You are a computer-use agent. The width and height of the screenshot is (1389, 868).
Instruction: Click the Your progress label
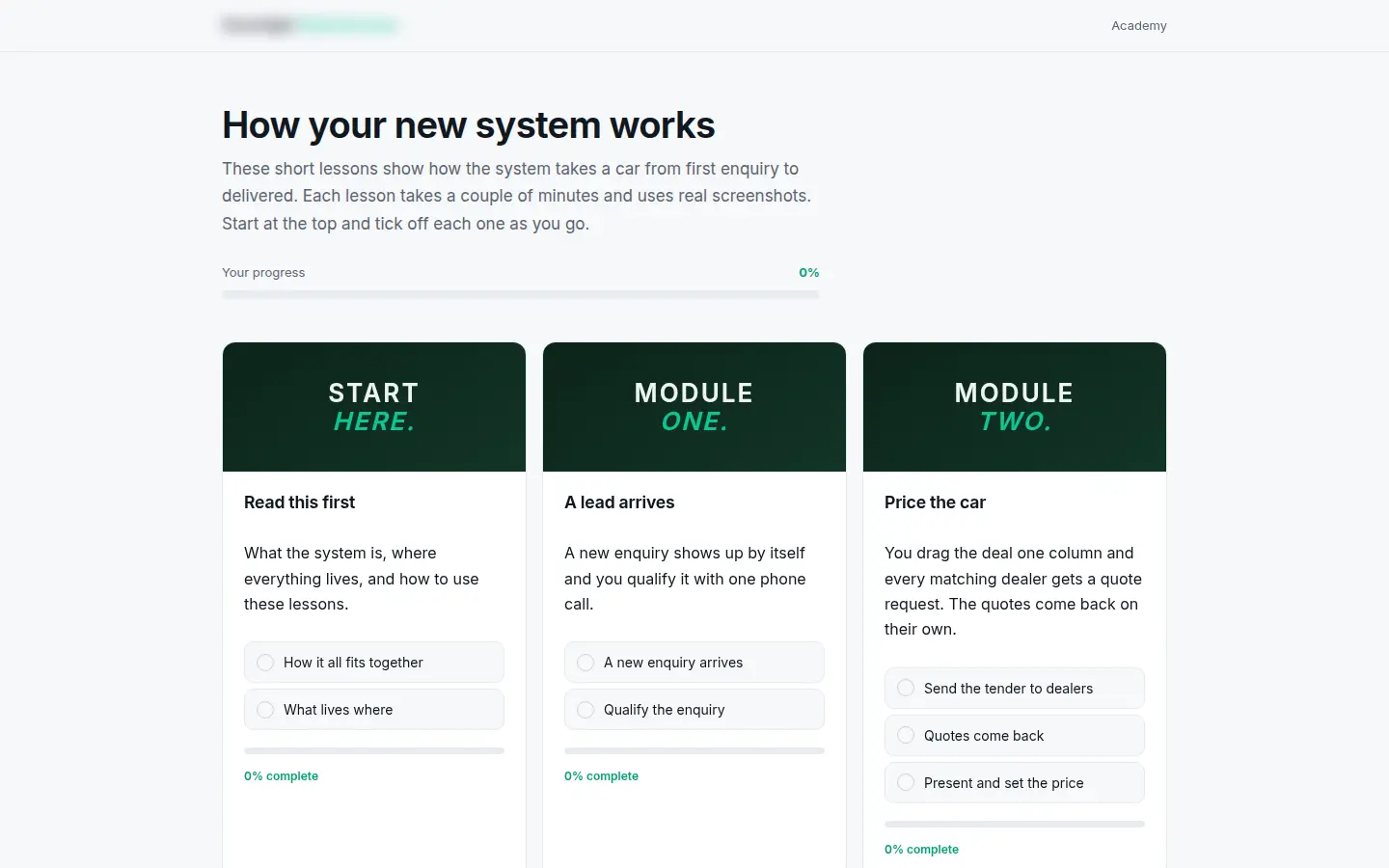(263, 273)
